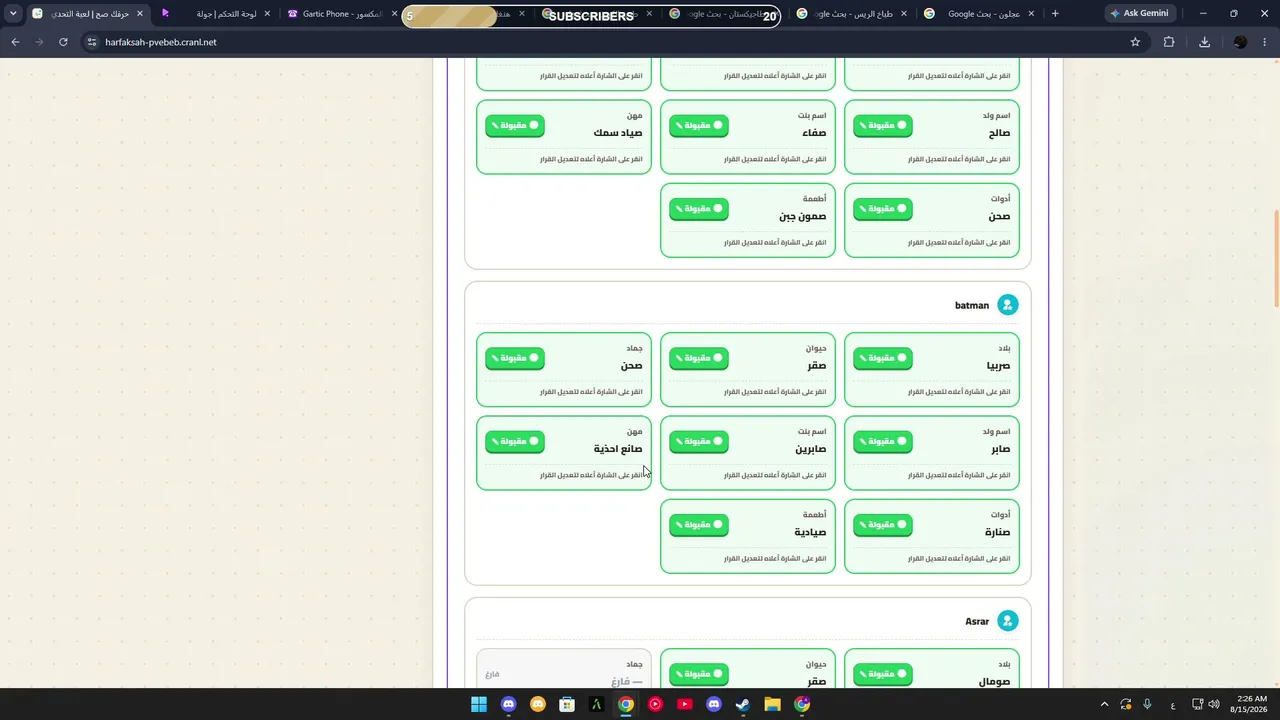Screen dimensions: 1280x720
Task: Open the tab search dropdown arrow
Action: coord(13,14)
